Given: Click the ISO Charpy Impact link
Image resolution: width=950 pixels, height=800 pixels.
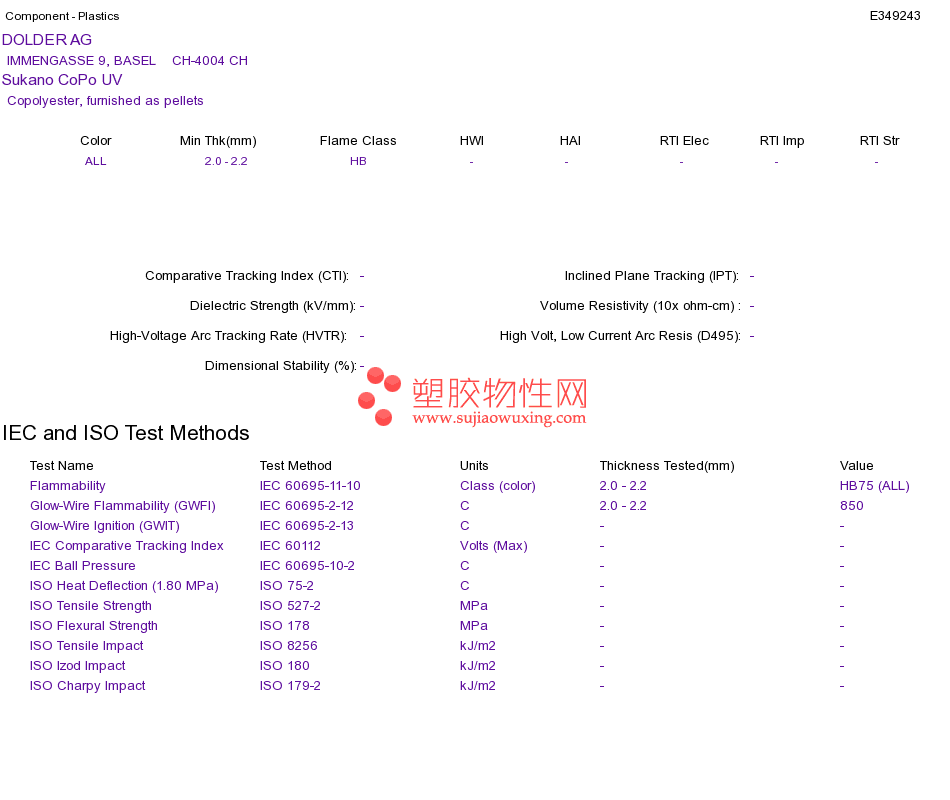Looking at the screenshot, I should tap(87, 685).
